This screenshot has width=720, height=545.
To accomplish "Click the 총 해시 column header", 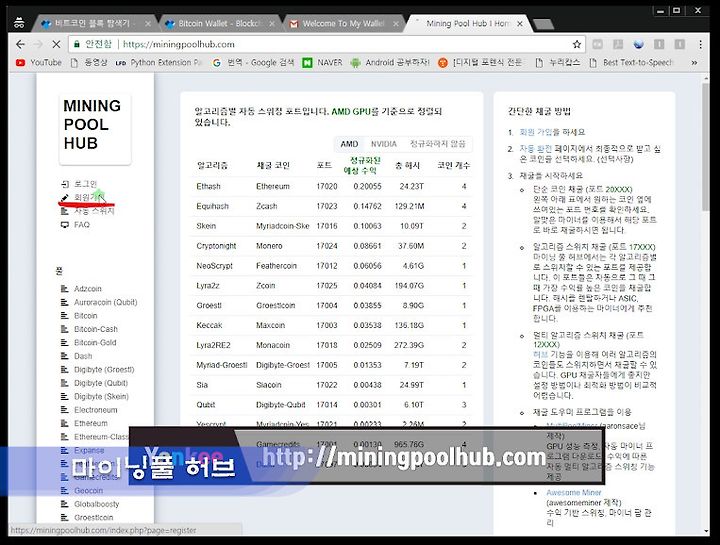I will [407, 165].
